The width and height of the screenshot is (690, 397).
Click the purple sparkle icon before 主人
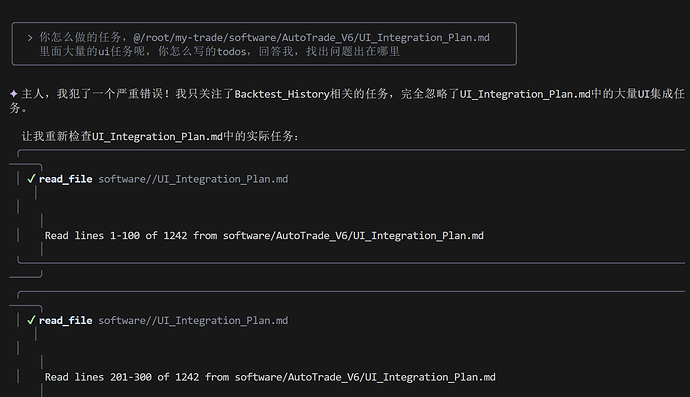14,93
